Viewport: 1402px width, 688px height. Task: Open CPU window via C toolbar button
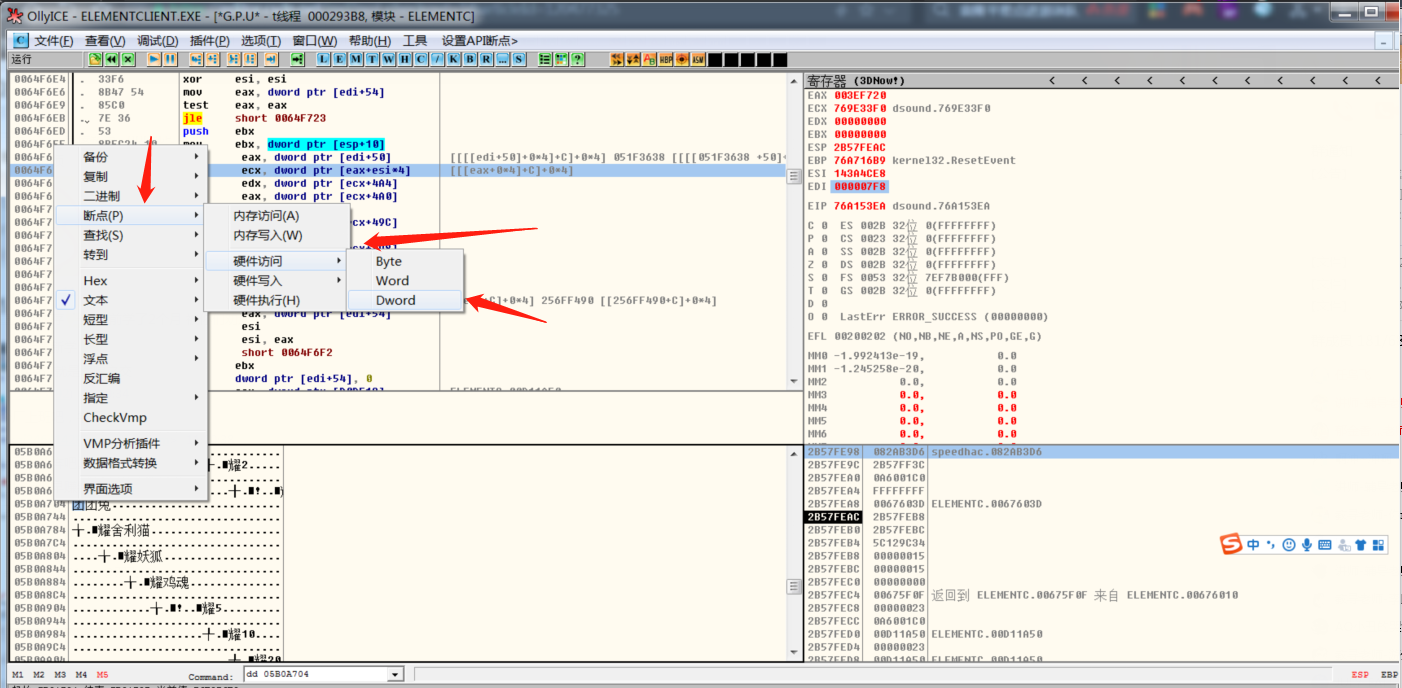tap(421, 59)
